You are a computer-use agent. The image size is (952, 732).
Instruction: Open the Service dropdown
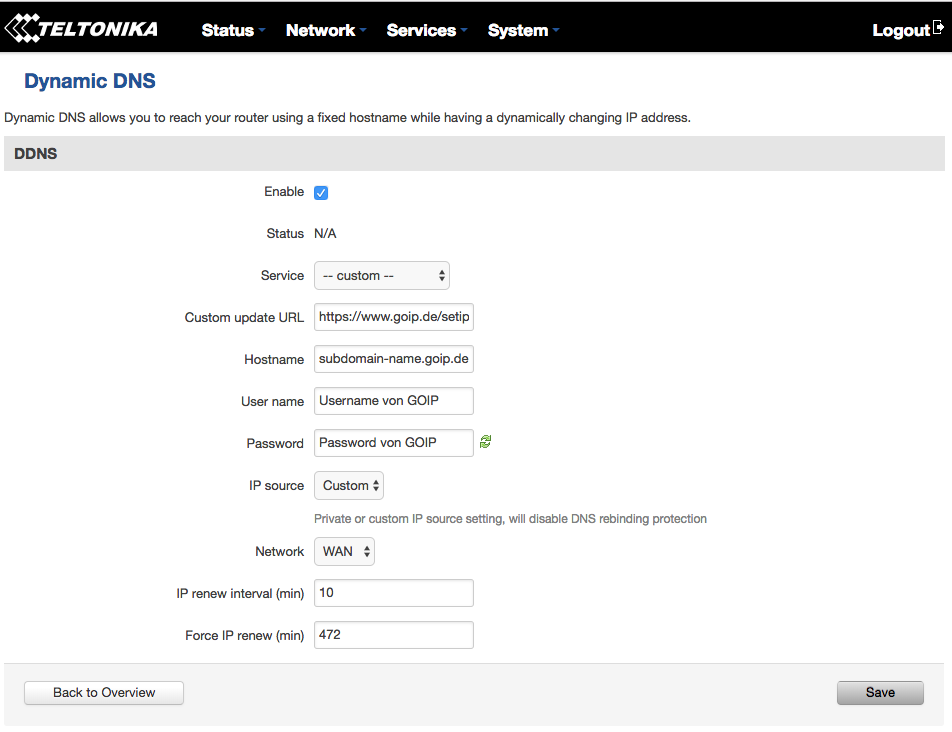coord(382,276)
